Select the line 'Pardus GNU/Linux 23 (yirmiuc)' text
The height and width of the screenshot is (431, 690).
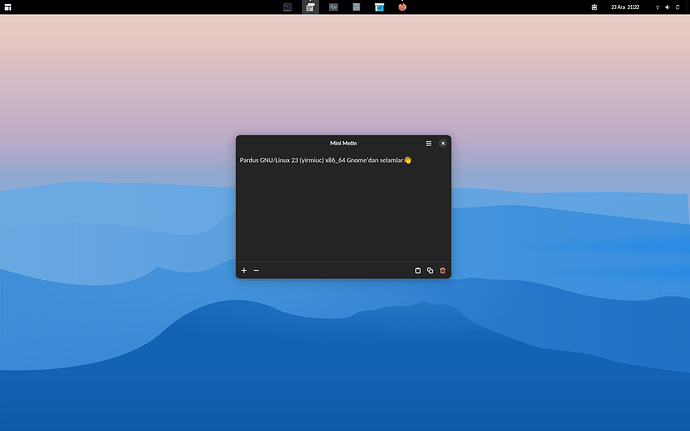282,160
